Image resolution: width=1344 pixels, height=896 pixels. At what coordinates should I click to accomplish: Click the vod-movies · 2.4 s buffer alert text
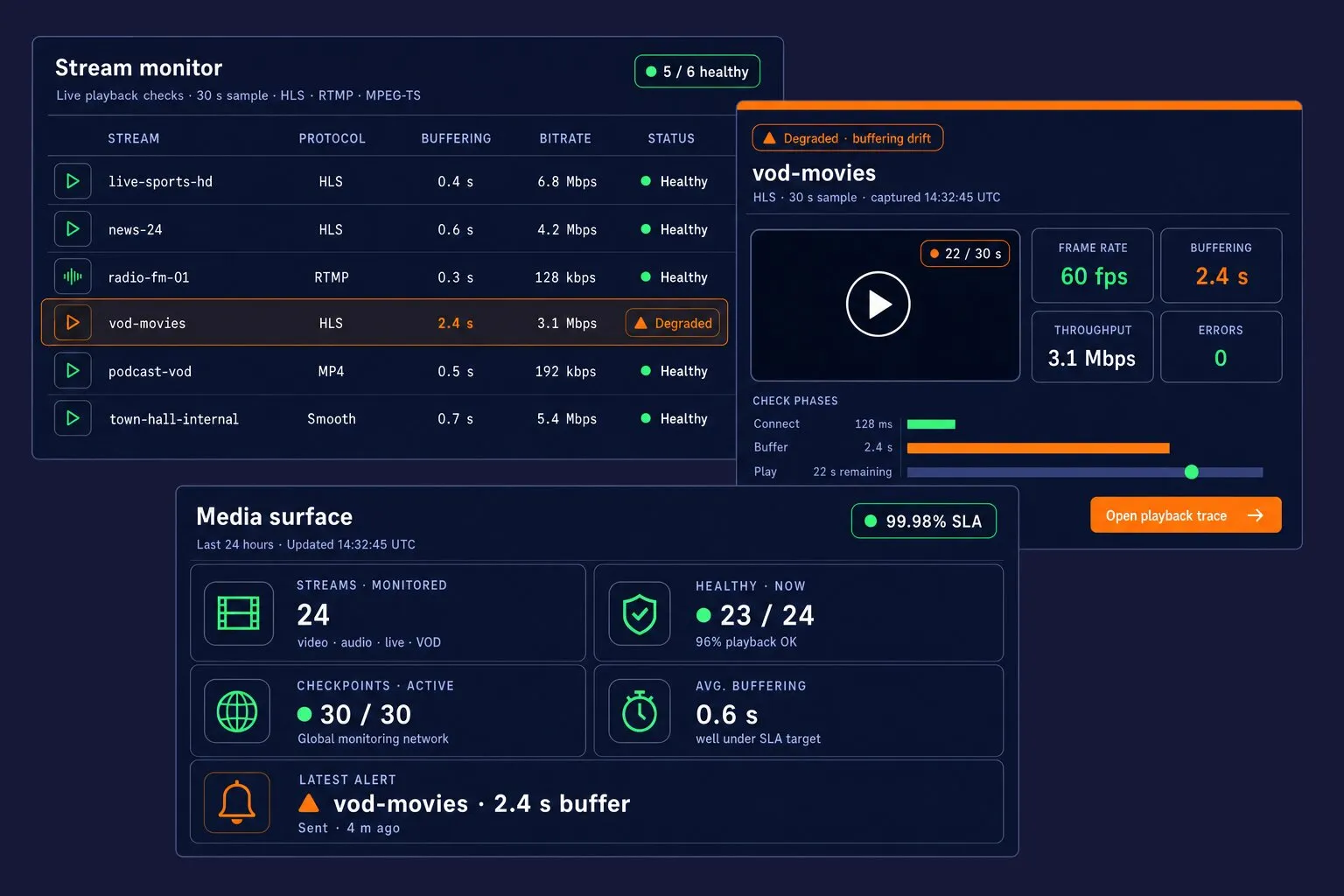coord(482,803)
